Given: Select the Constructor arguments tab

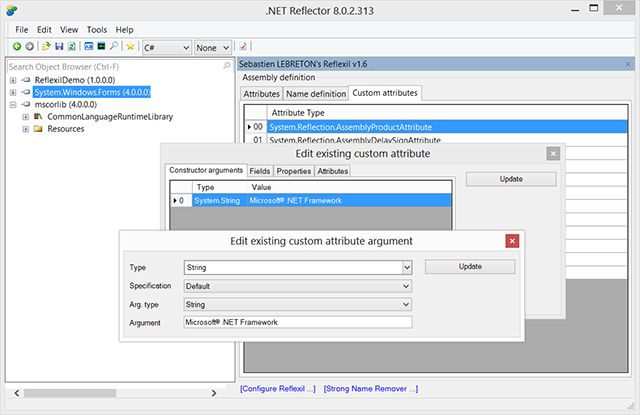Looking at the screenshot, I should 206,170.
